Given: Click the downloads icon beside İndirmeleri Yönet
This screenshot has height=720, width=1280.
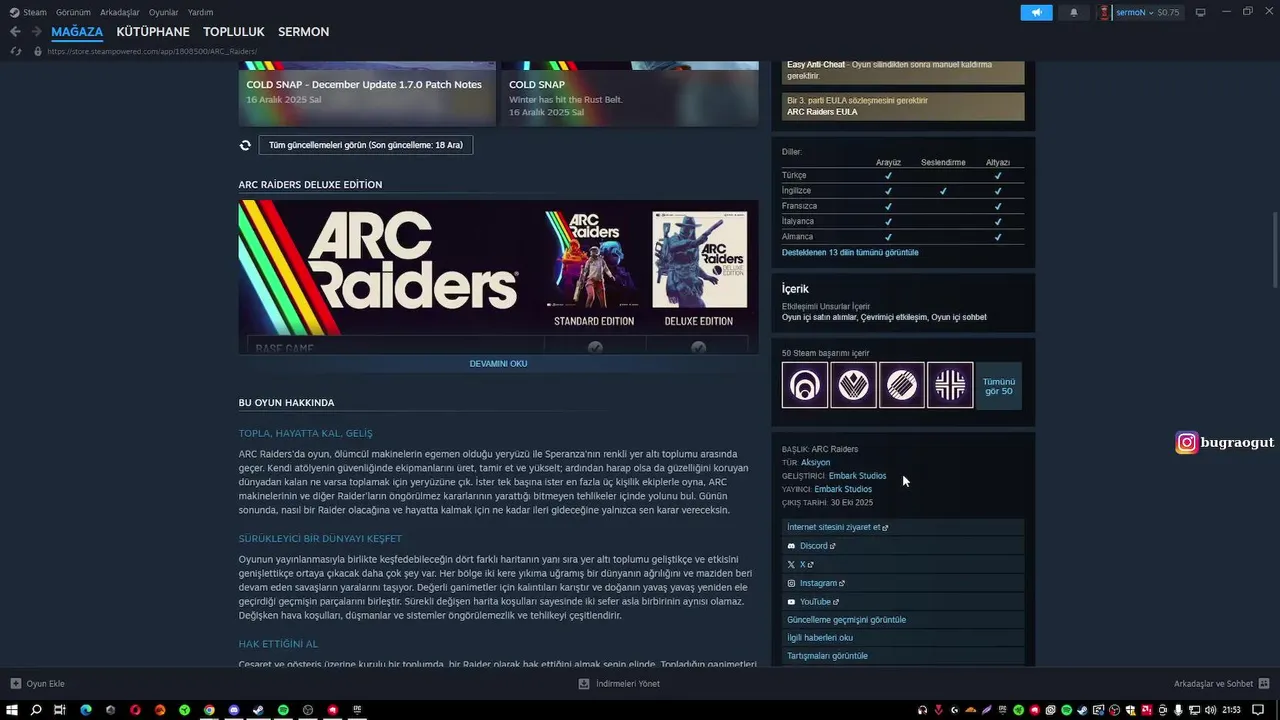Looking at the screenshot, I should coord(584,684).
